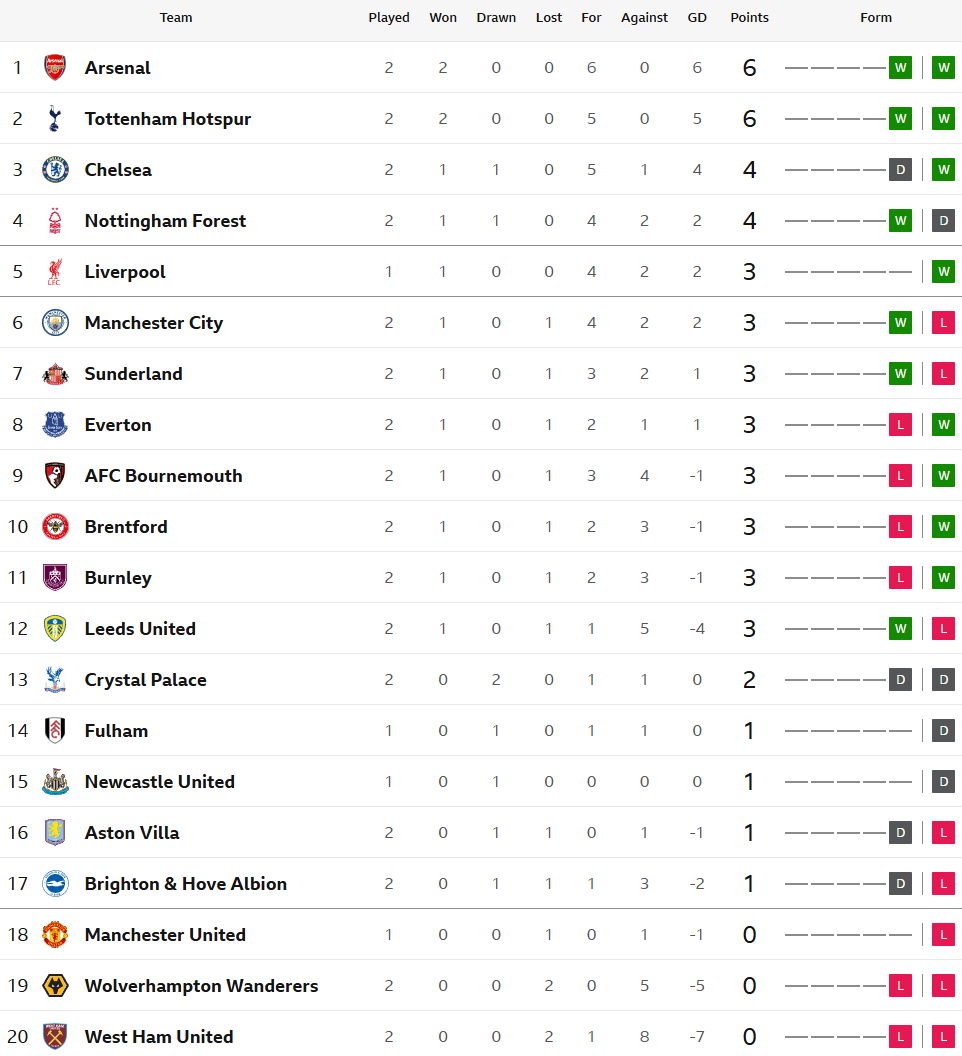
Task: Click Manchester City's red L form badge
Action: (x=944, y=323)
